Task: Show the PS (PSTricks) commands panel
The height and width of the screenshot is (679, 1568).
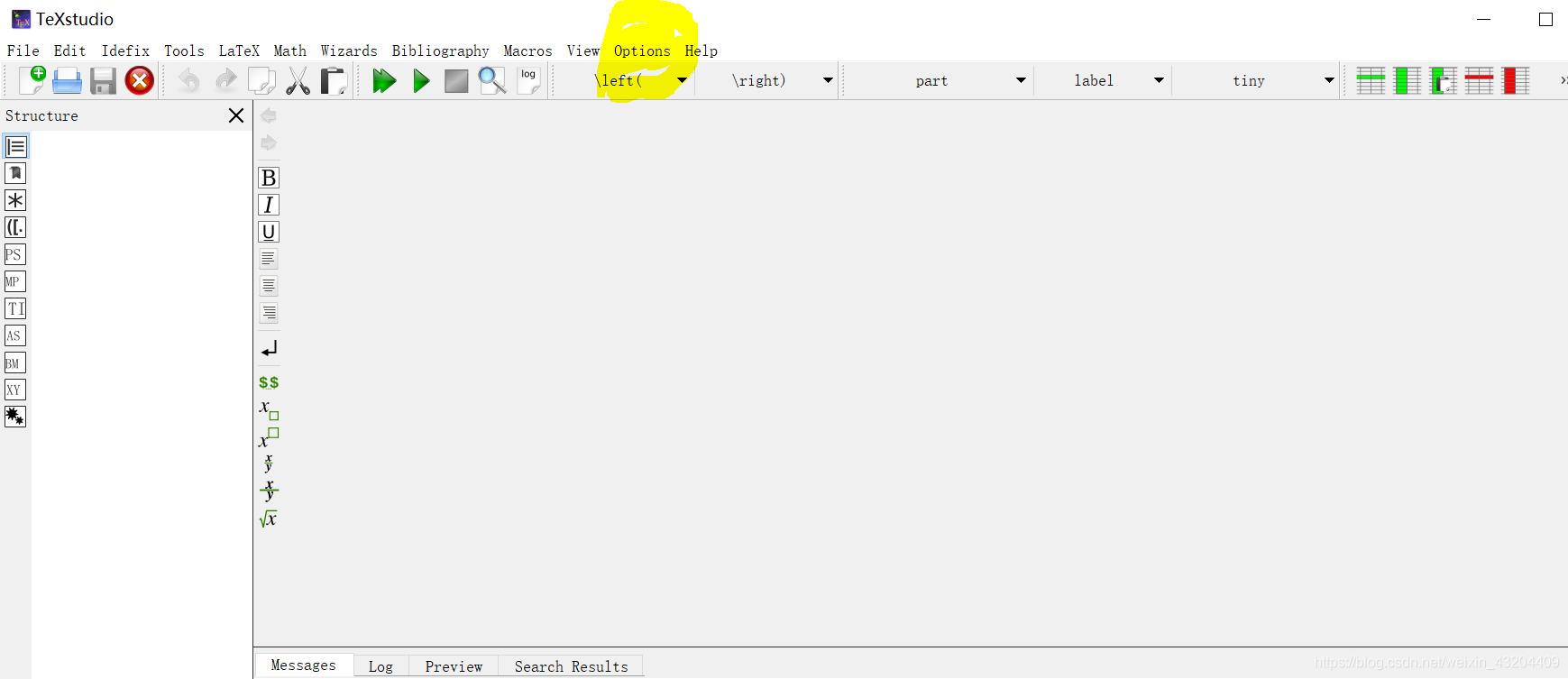Action: coord(15,254)
